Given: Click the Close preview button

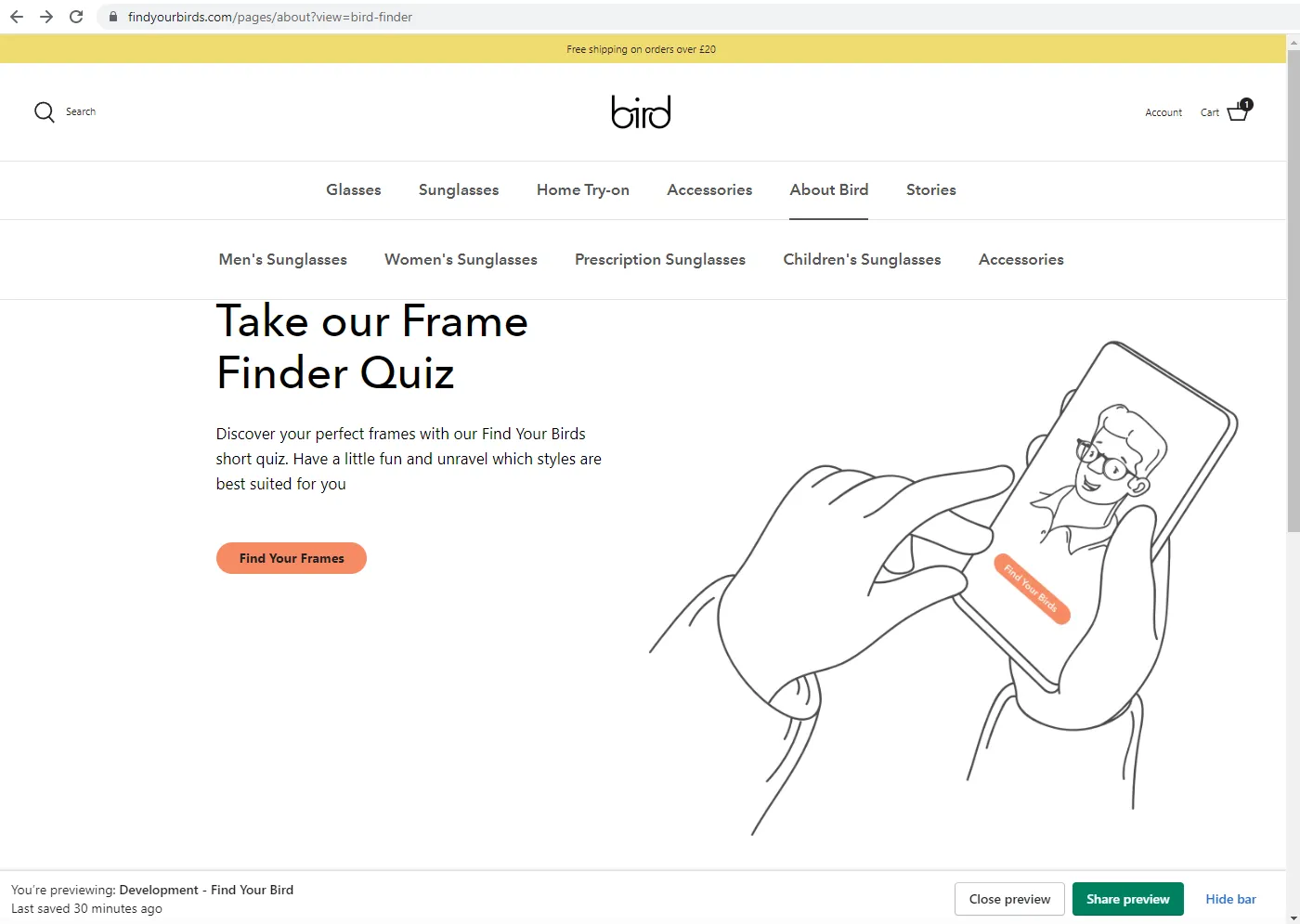Looking at the screenshot, I should coord(1009,899).
